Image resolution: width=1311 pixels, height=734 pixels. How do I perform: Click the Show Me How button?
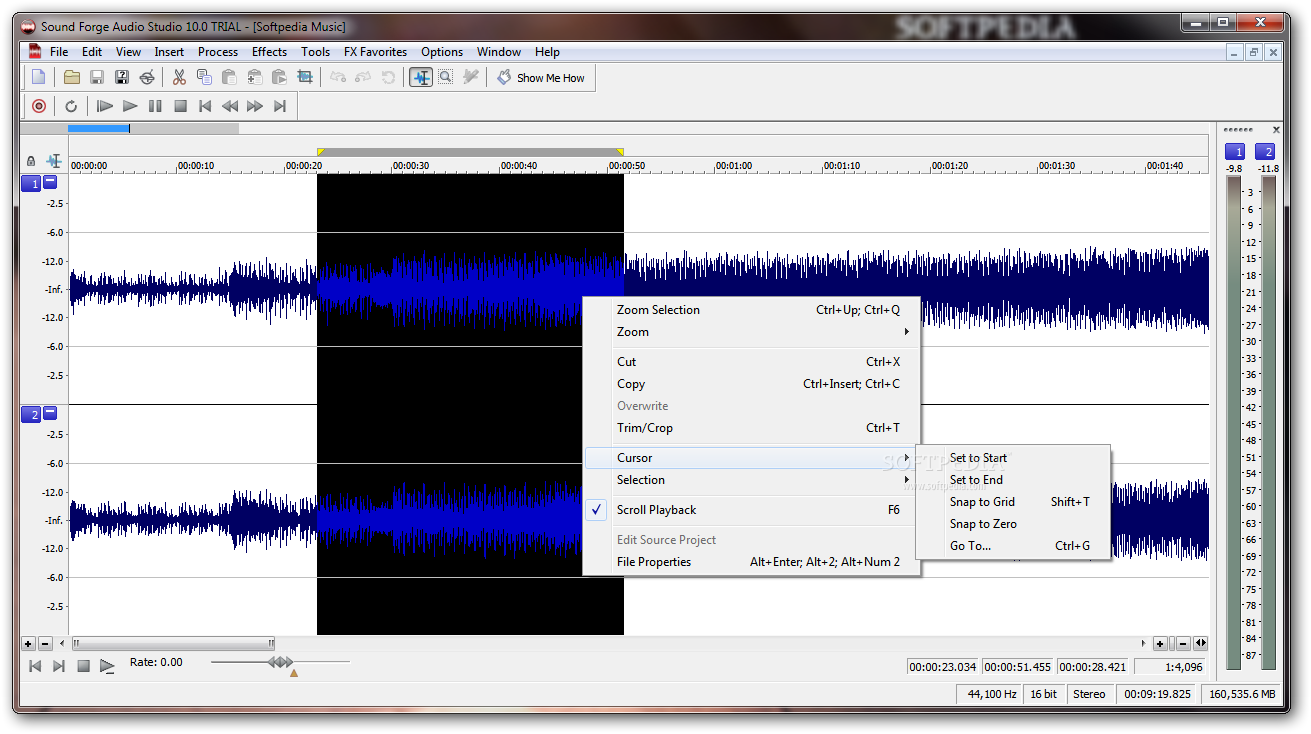pos(541,77)
